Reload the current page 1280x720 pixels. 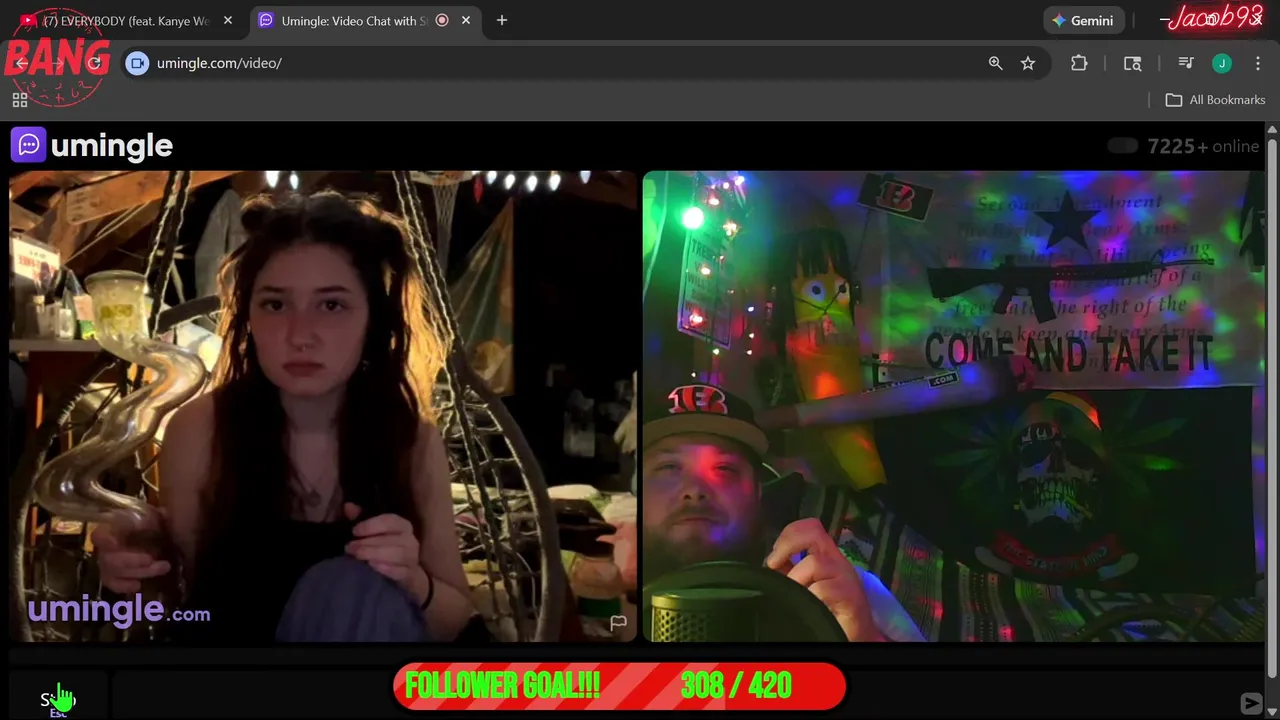point(95,63)
